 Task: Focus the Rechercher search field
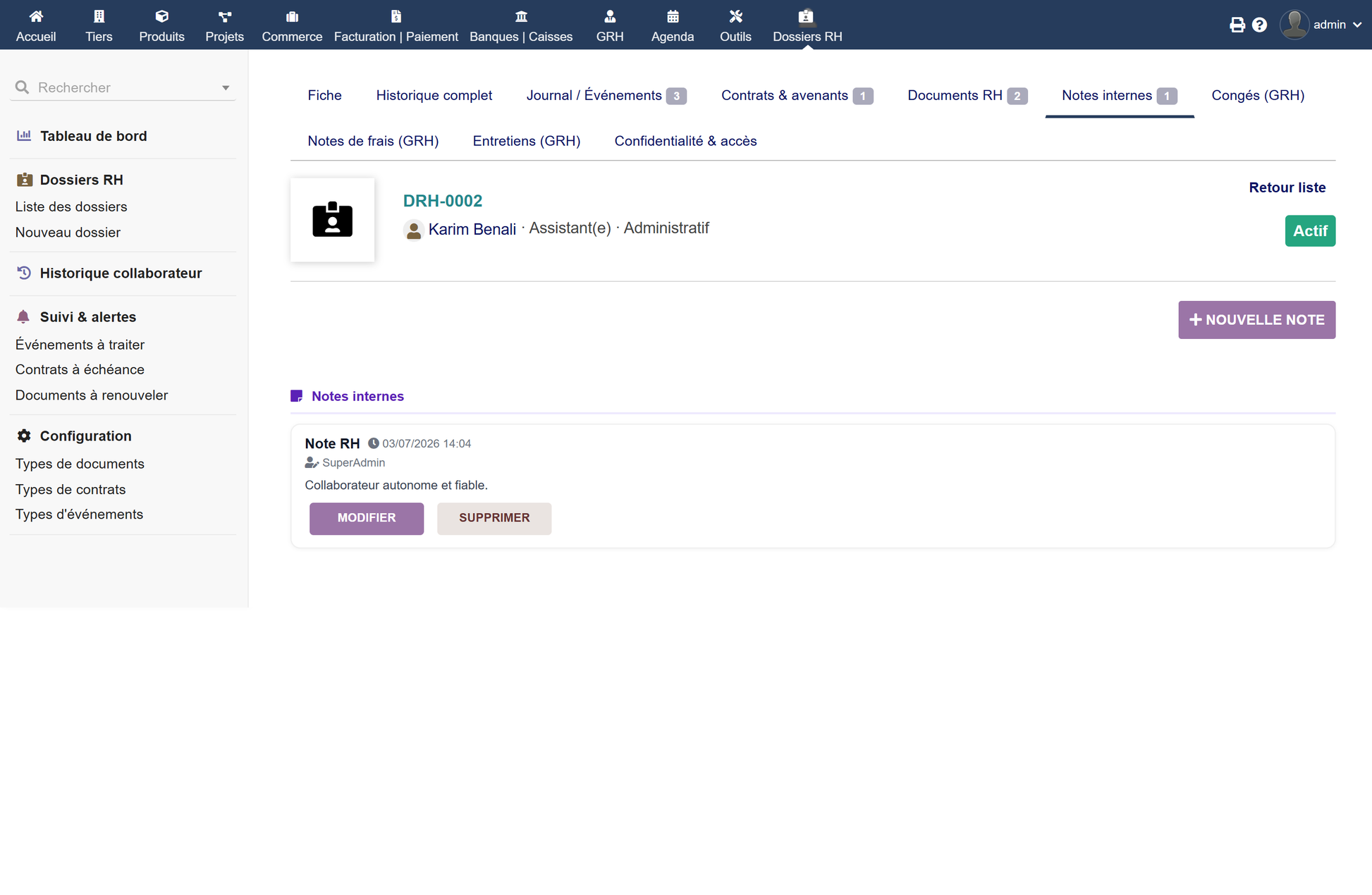click(123, 87)
